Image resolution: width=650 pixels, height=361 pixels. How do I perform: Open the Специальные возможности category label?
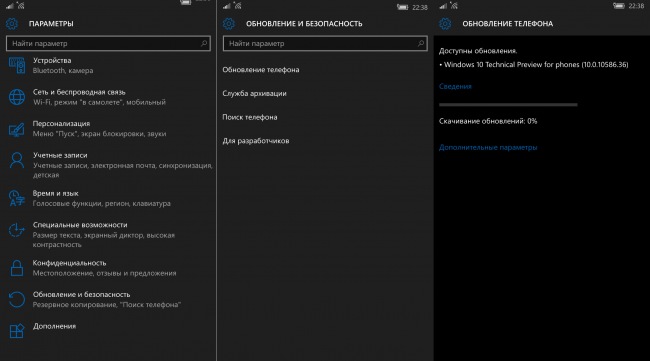(80, 225)
